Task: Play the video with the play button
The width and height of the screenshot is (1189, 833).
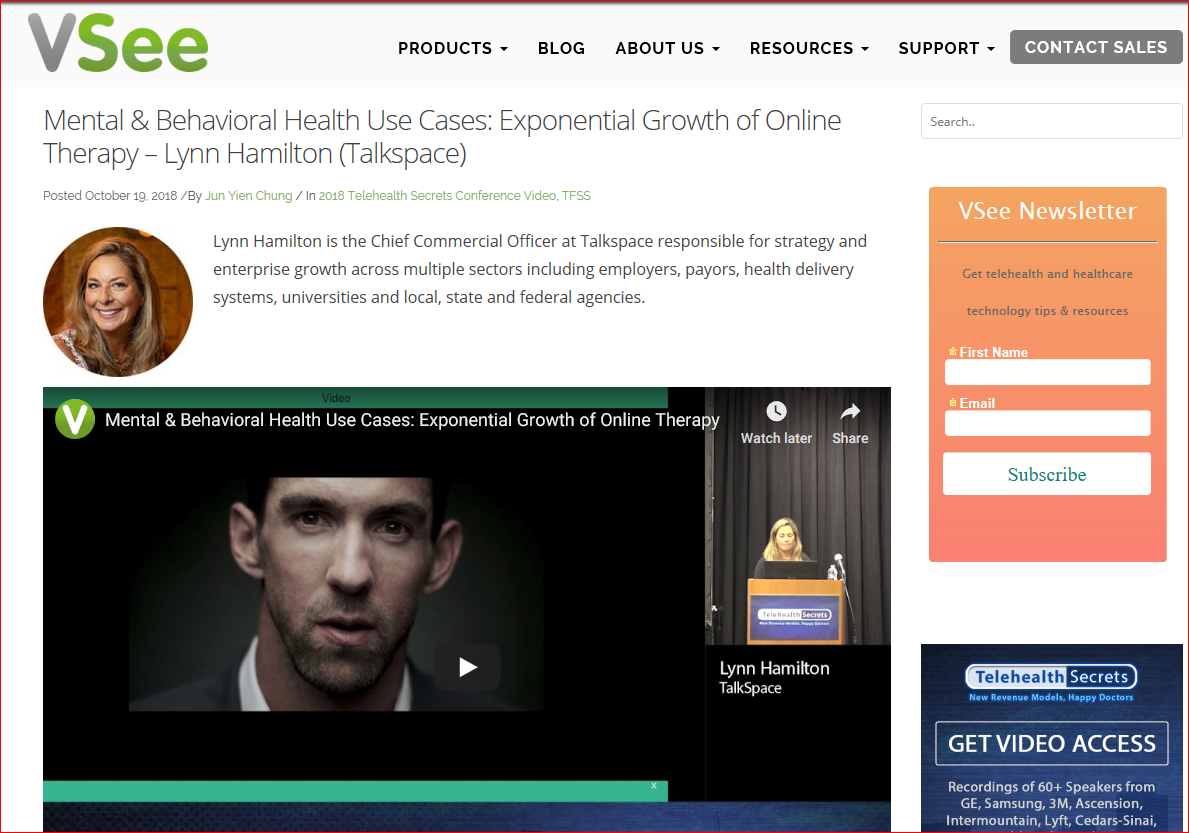Action: tap(467, 667)
